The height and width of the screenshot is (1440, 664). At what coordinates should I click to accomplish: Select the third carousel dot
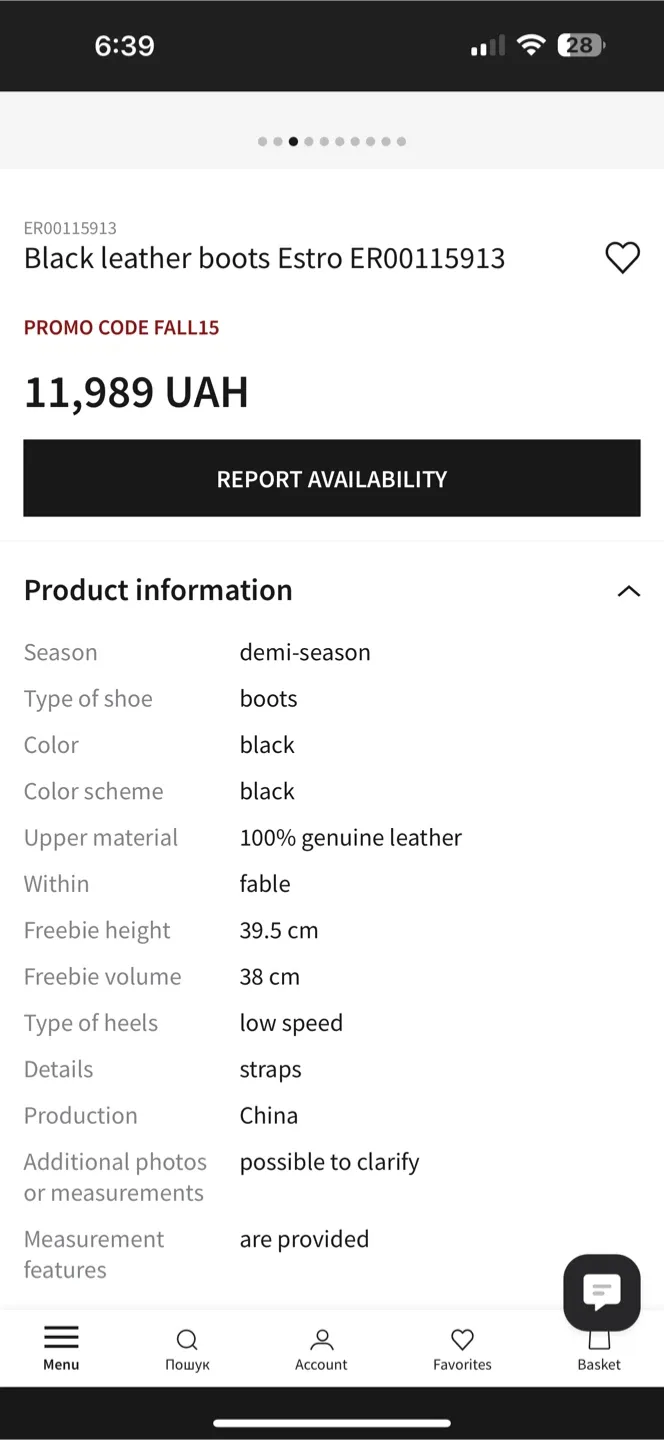tap(293, 141)
